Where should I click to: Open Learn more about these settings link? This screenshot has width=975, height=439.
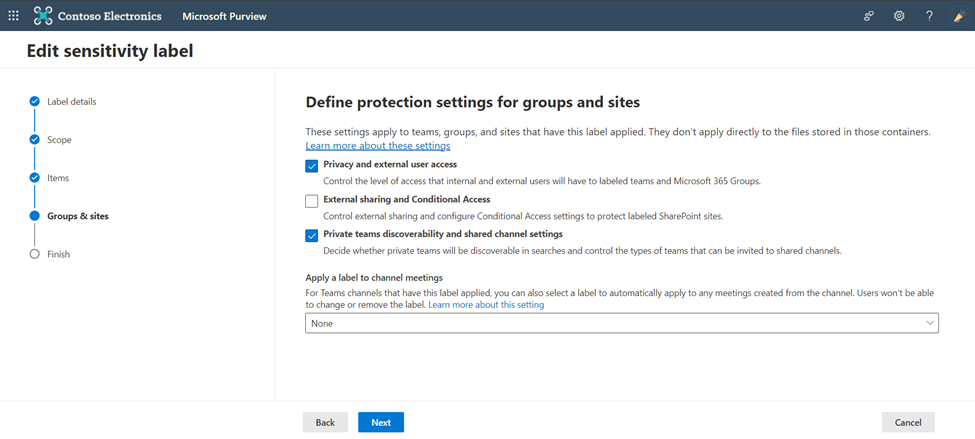(378, 146)
